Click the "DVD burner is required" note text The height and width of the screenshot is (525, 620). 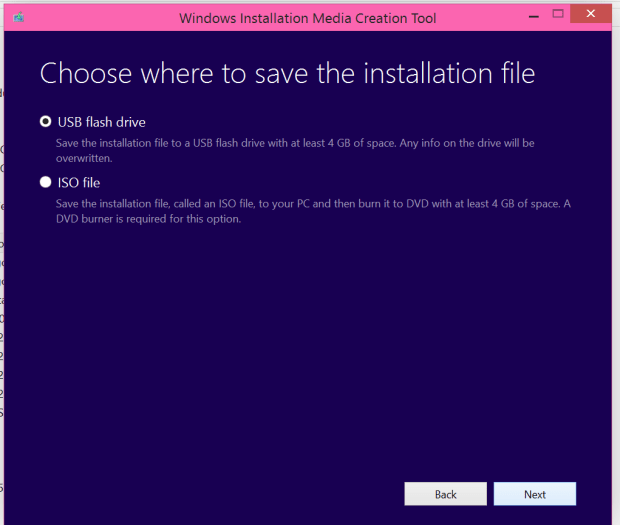pos(150,219)
